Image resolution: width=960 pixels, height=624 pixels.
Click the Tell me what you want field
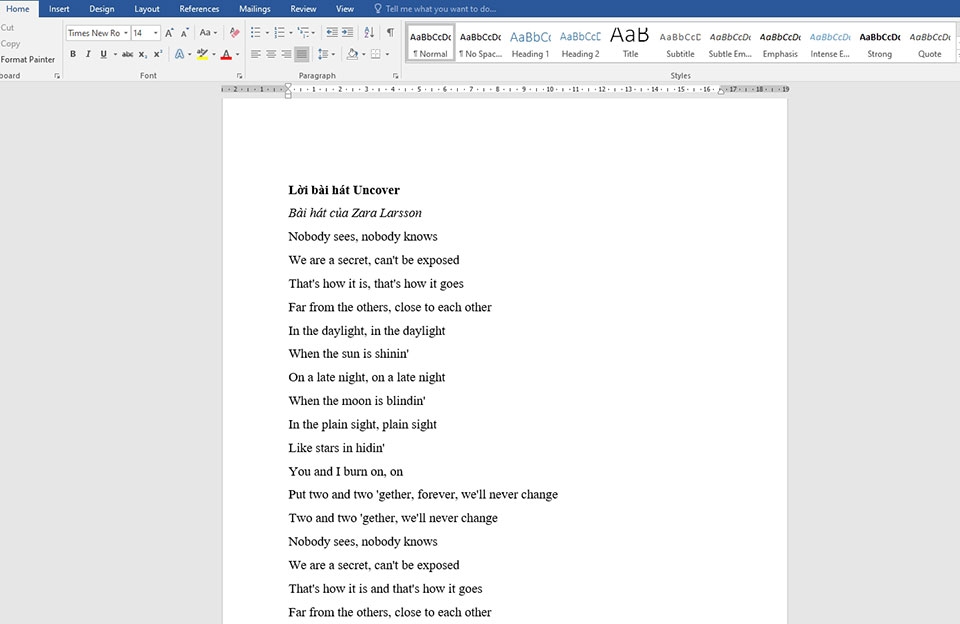pyautogui.click(x=441, y=9)
